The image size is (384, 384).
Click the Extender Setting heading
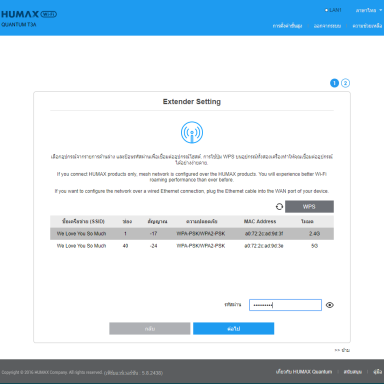pos(192,102)
